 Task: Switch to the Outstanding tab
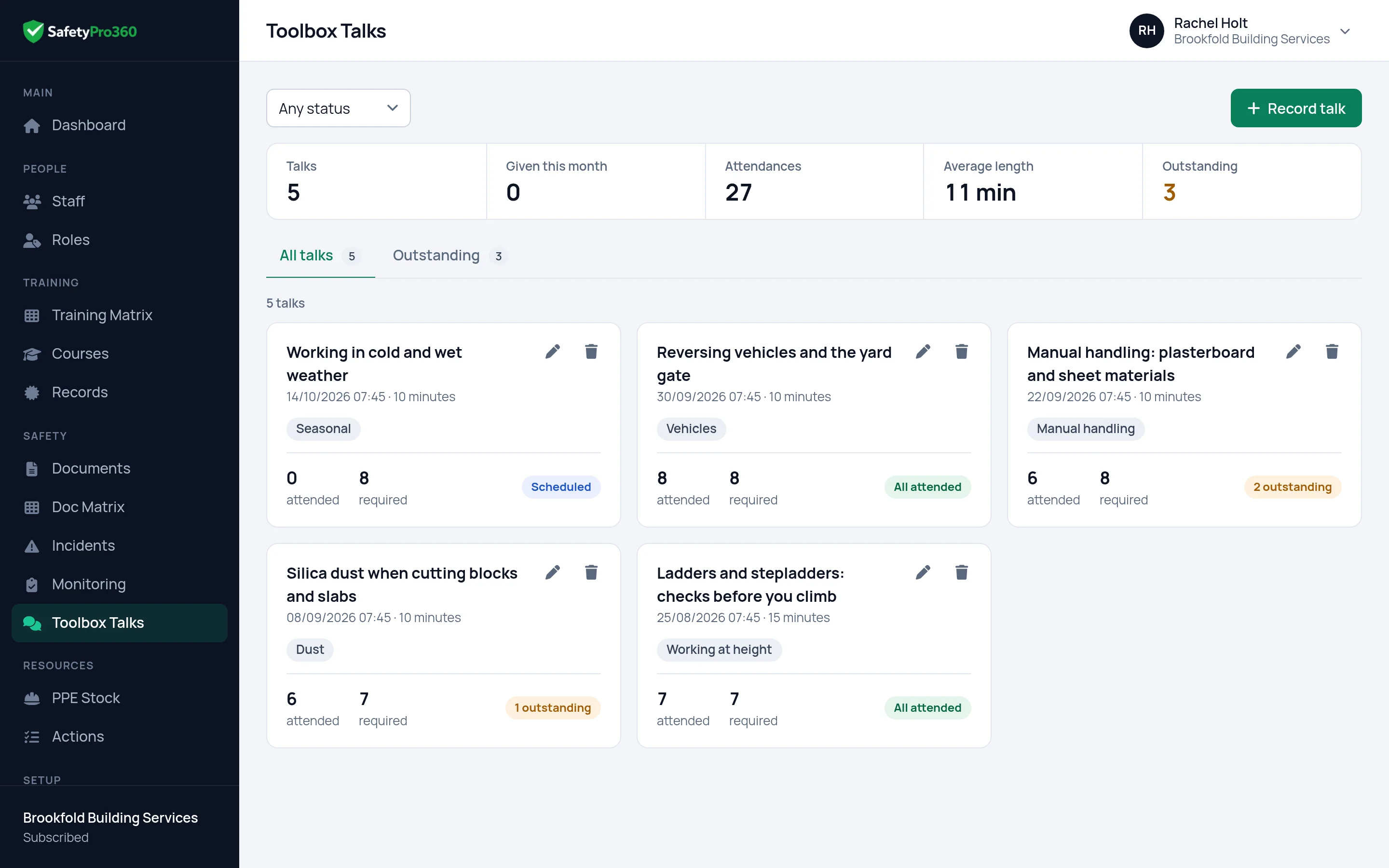[449, 256]
